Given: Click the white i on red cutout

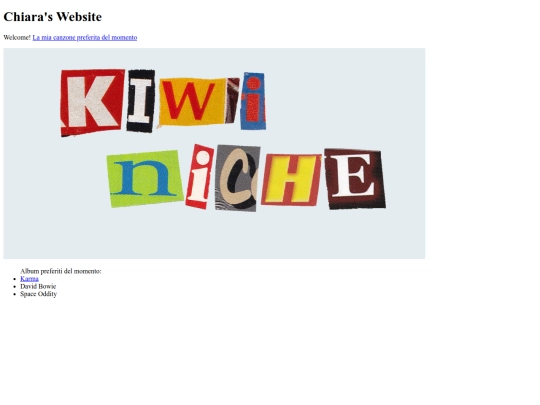Looking at the screenshot, I should (x=199, y=176).
